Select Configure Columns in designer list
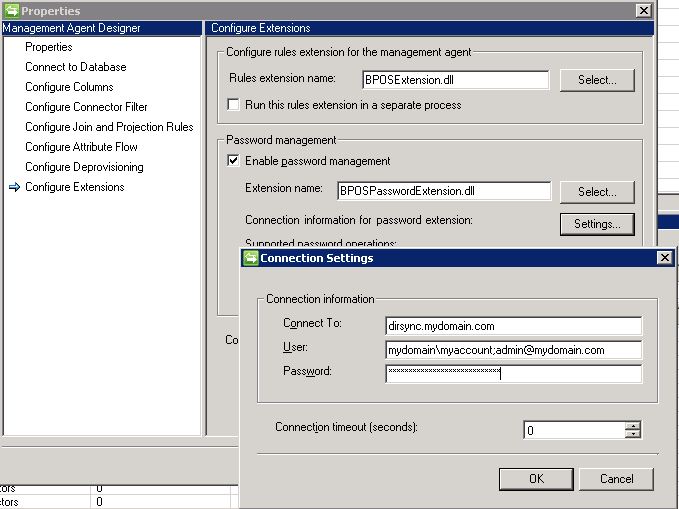Screen dimensions: 679x509 click(69, 87)
